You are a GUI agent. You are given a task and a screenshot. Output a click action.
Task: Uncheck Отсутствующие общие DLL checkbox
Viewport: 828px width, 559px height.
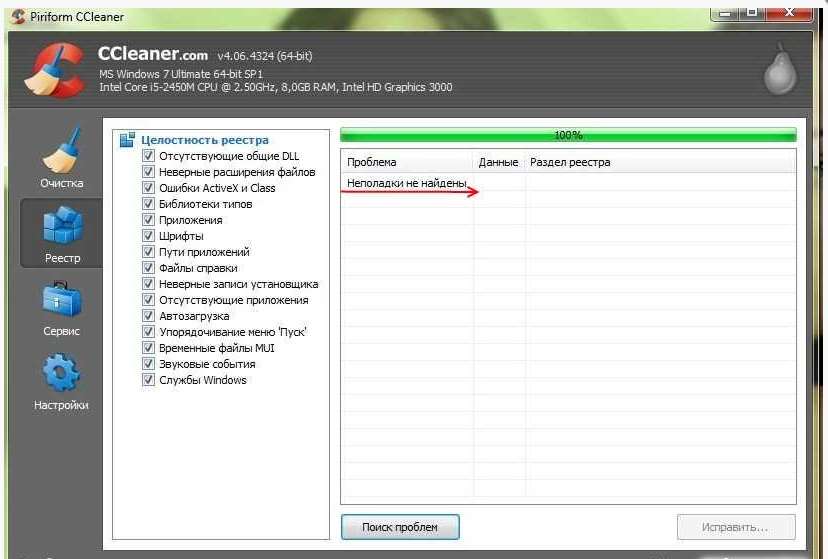pyautogui.click(x=148, y=156)
